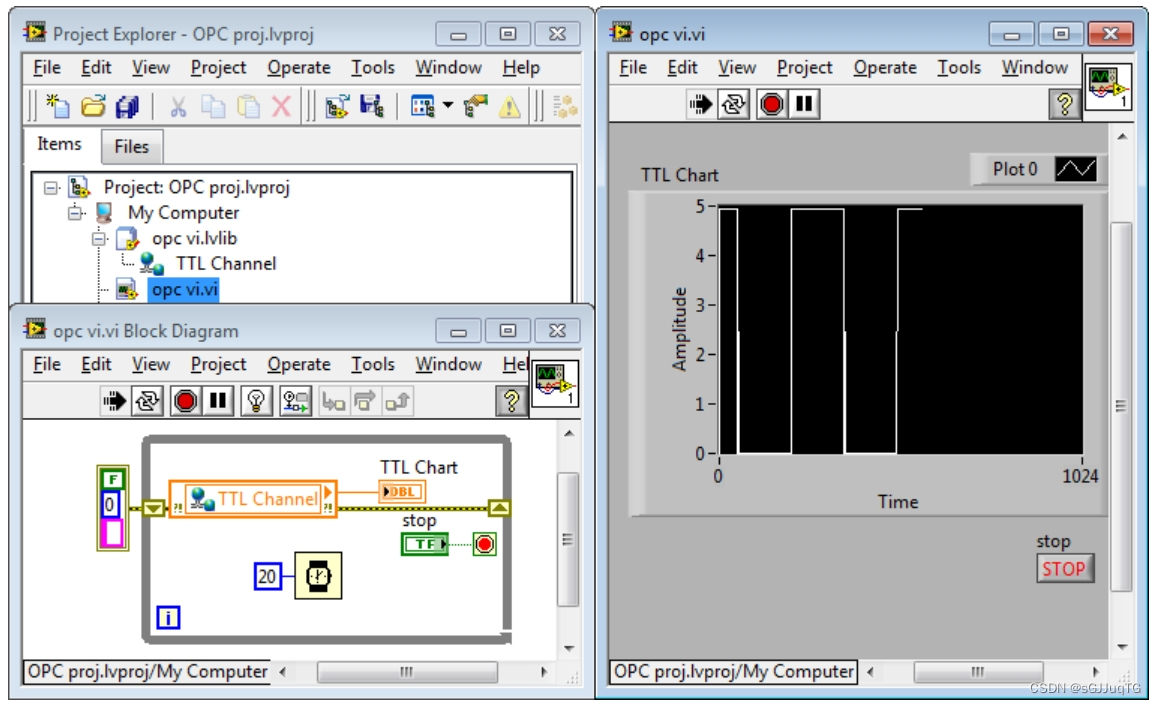Switch to the Items tab

(x=60, y=144)
